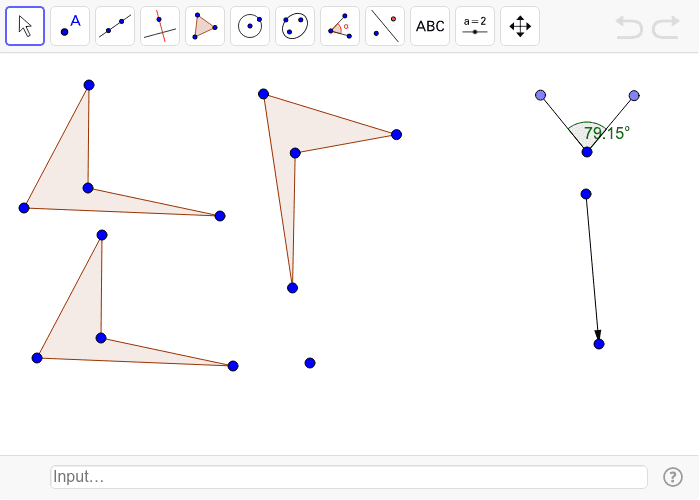700x500 pixels.
Task: Pick the Perpendicular Line tool
Action: pos(160,26)
